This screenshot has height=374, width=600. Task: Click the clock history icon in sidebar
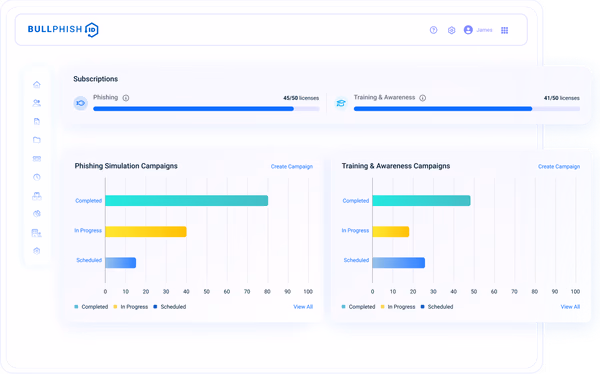point(37,177)
